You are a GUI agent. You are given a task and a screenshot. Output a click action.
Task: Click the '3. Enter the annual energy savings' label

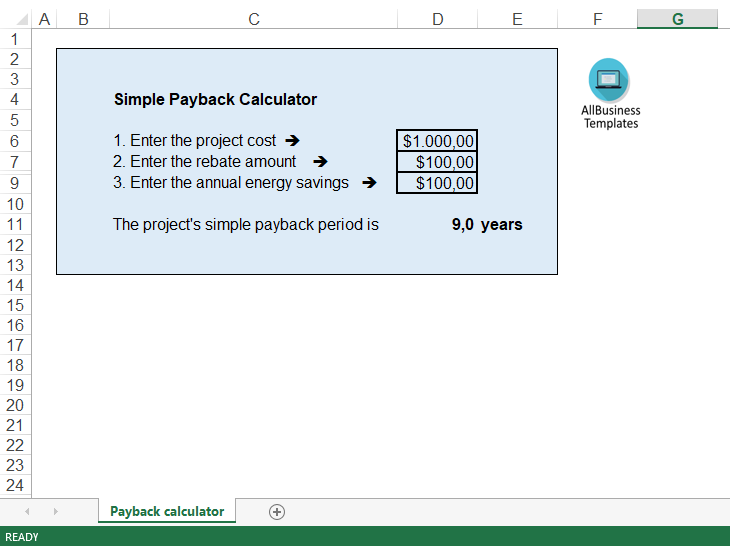pos(231,182)
